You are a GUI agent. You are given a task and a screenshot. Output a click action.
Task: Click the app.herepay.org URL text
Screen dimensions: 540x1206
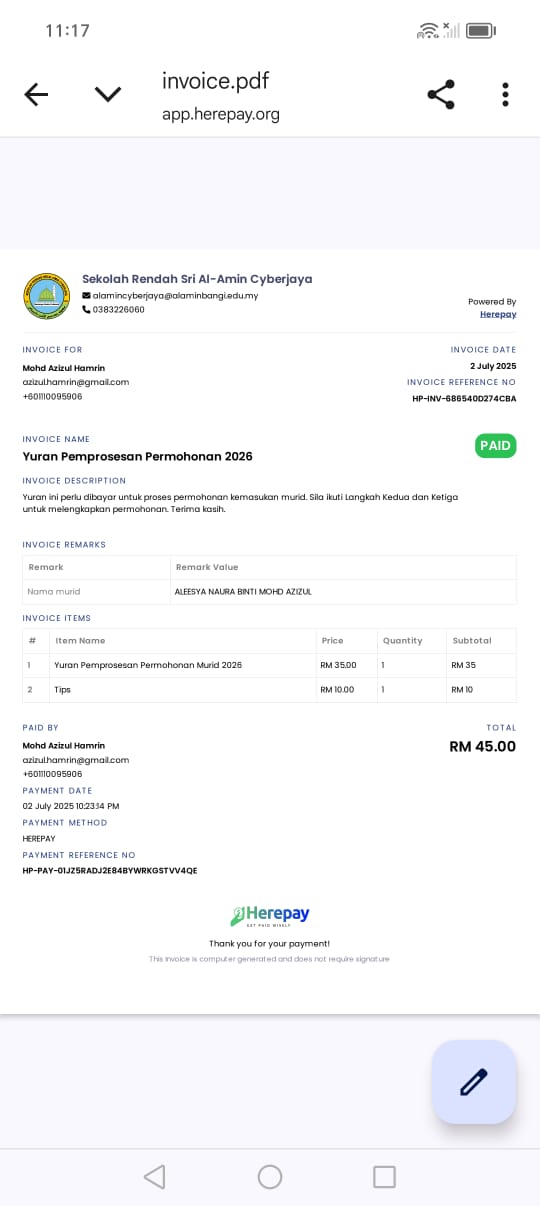pyautogui.click(x=221, y=114)
